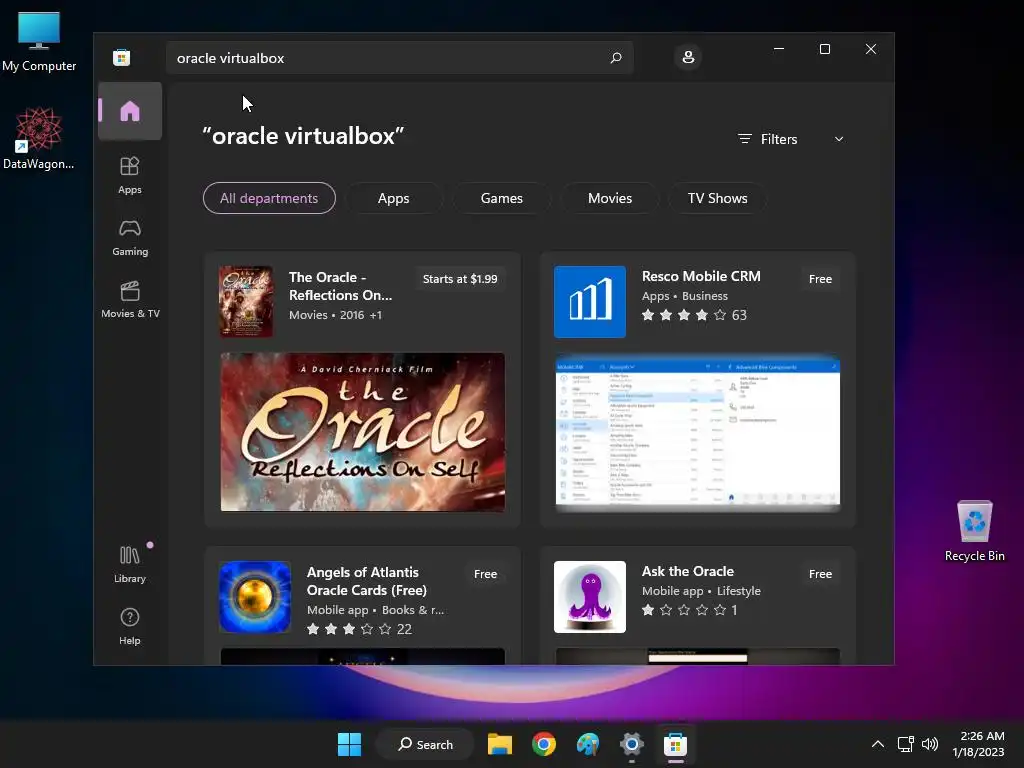The image size is (1024, 768).
Task: Open the user account profile icon
Action: click(688, 57)
